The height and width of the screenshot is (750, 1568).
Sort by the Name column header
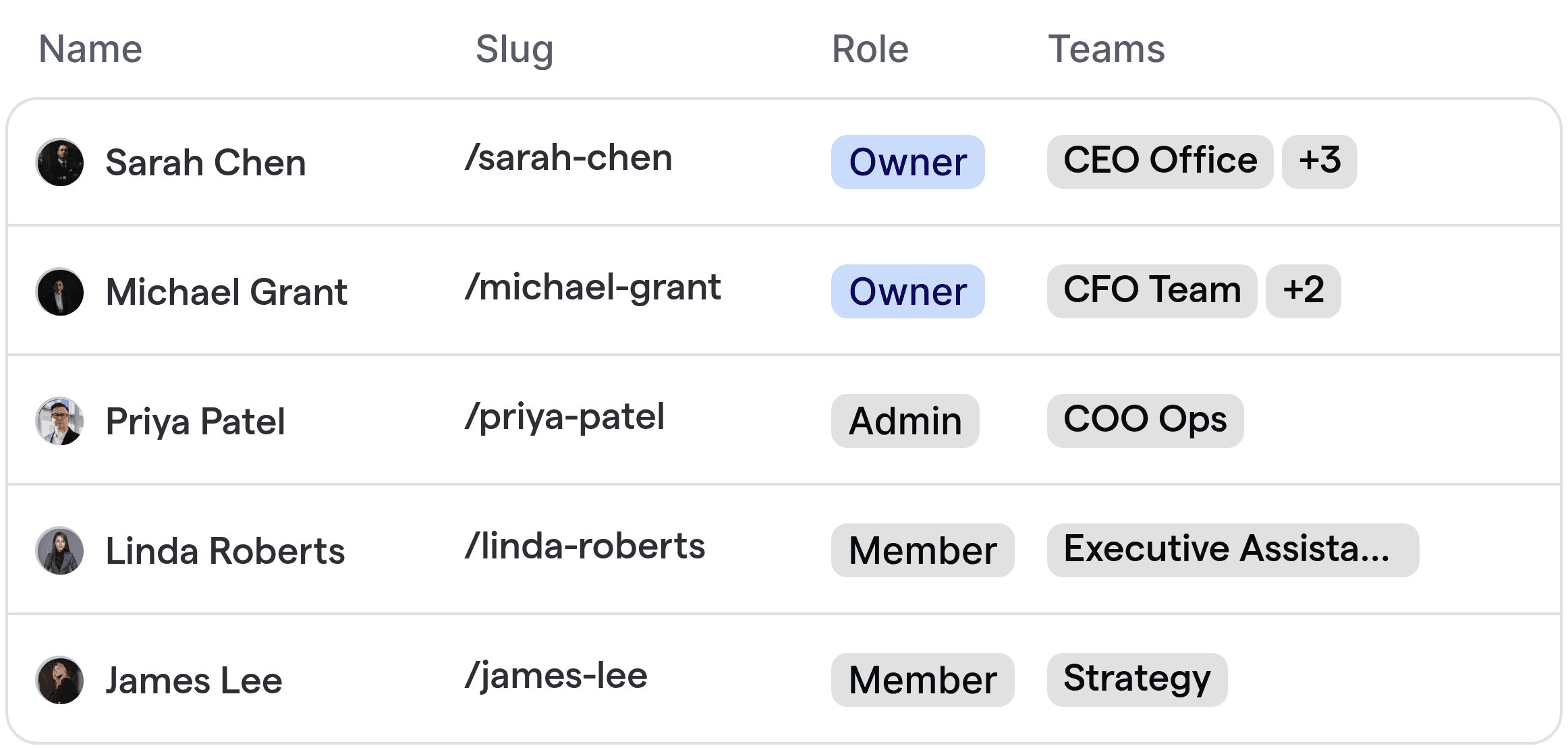(x=90, y=49)
